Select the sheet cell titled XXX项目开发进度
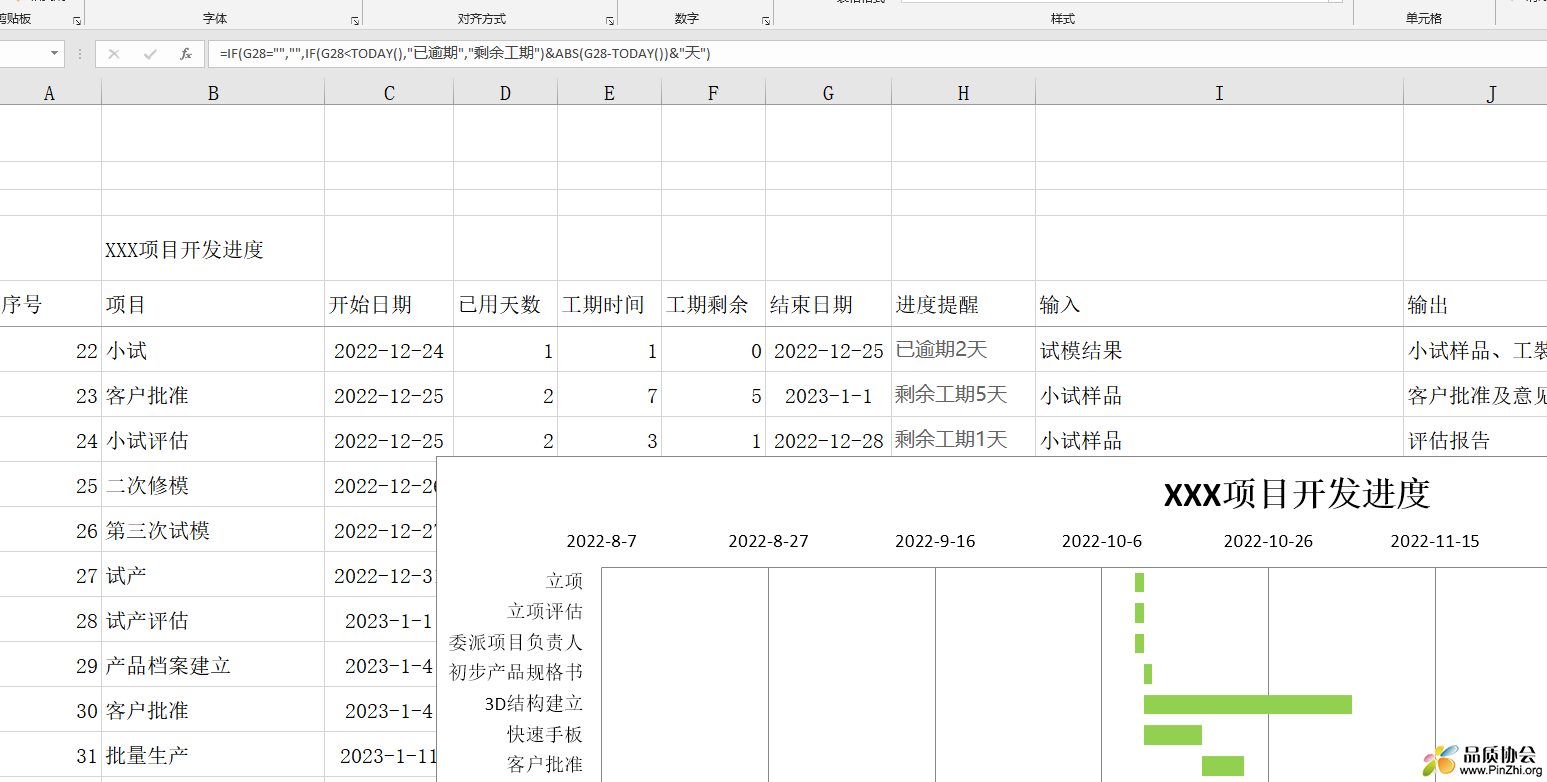1547x782 pixels. (x=213, y=249)
